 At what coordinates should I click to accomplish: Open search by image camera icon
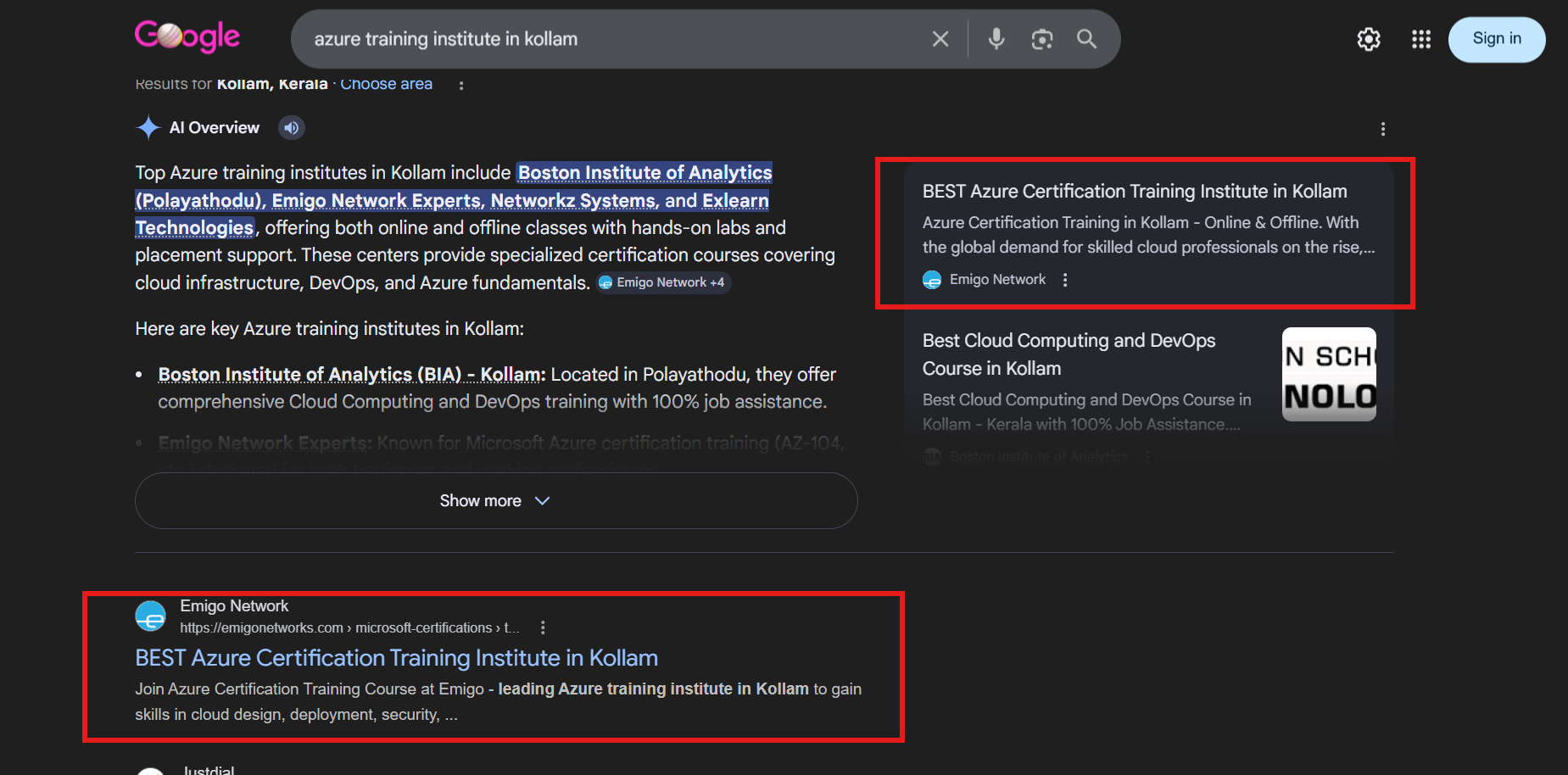click(x=1041, y=39)
